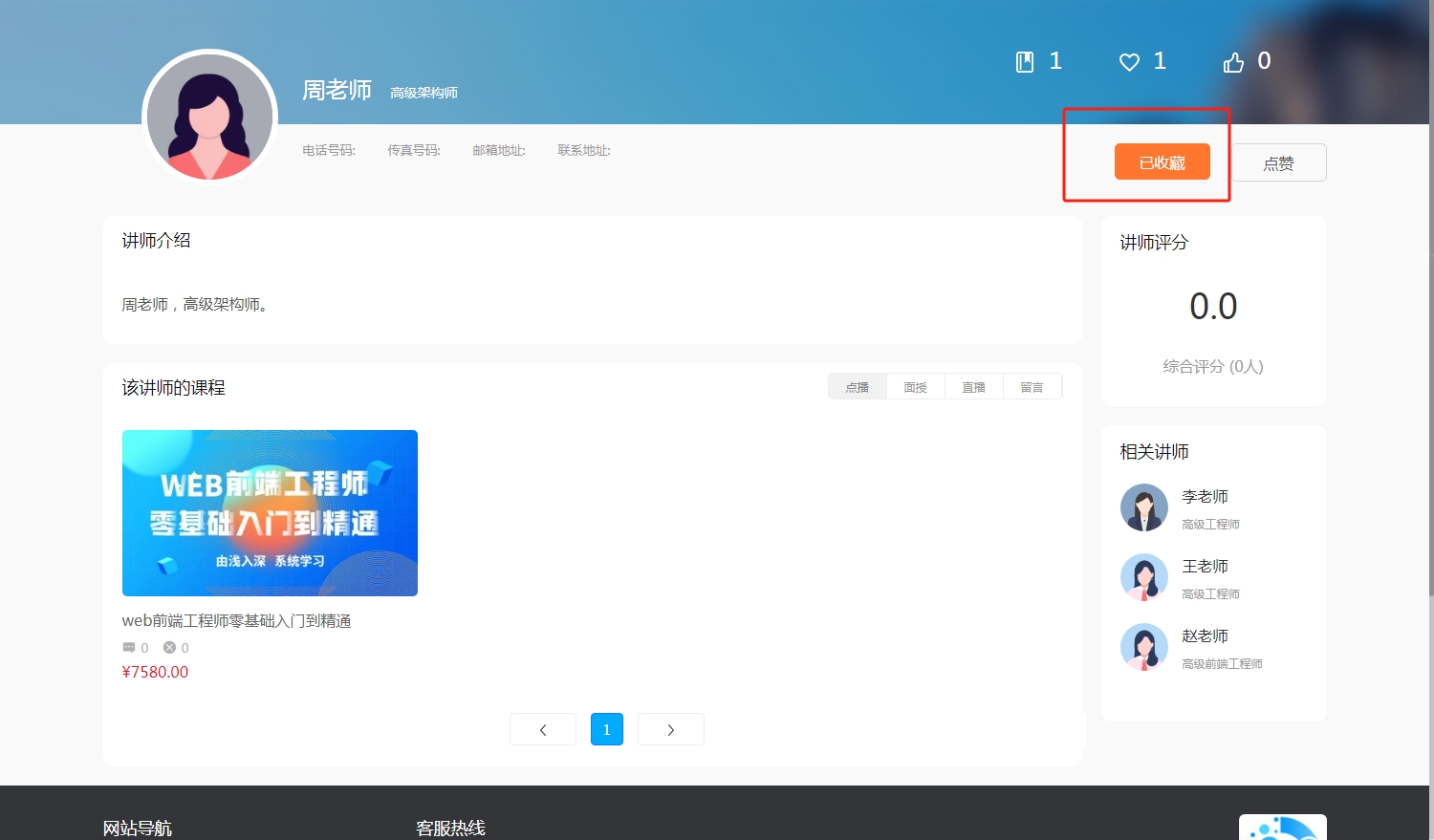The height and width of the screenshot is (840, 1434).
Task: Go to the next page of courses
Action: click(671, 729)
